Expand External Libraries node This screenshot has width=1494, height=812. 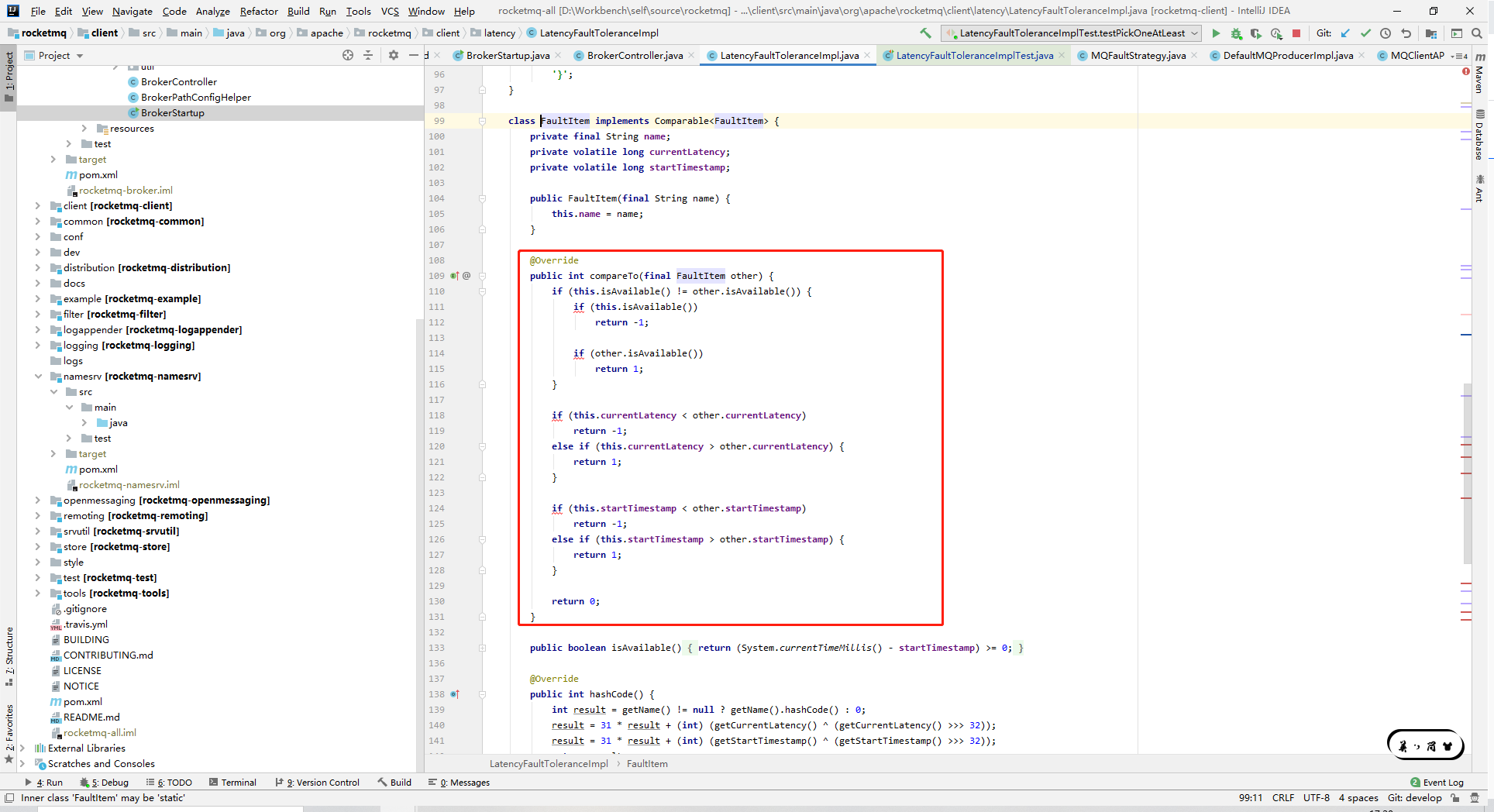[22, 748]
